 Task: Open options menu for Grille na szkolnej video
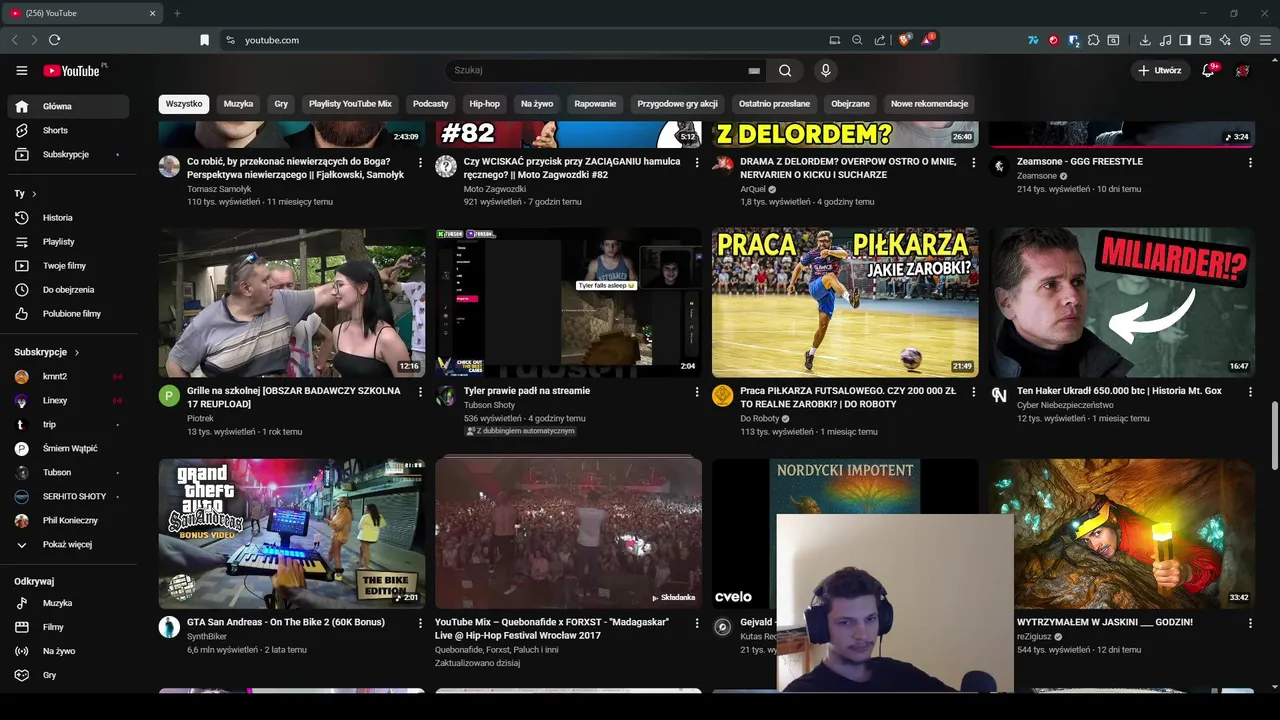[x=420, y=393]
